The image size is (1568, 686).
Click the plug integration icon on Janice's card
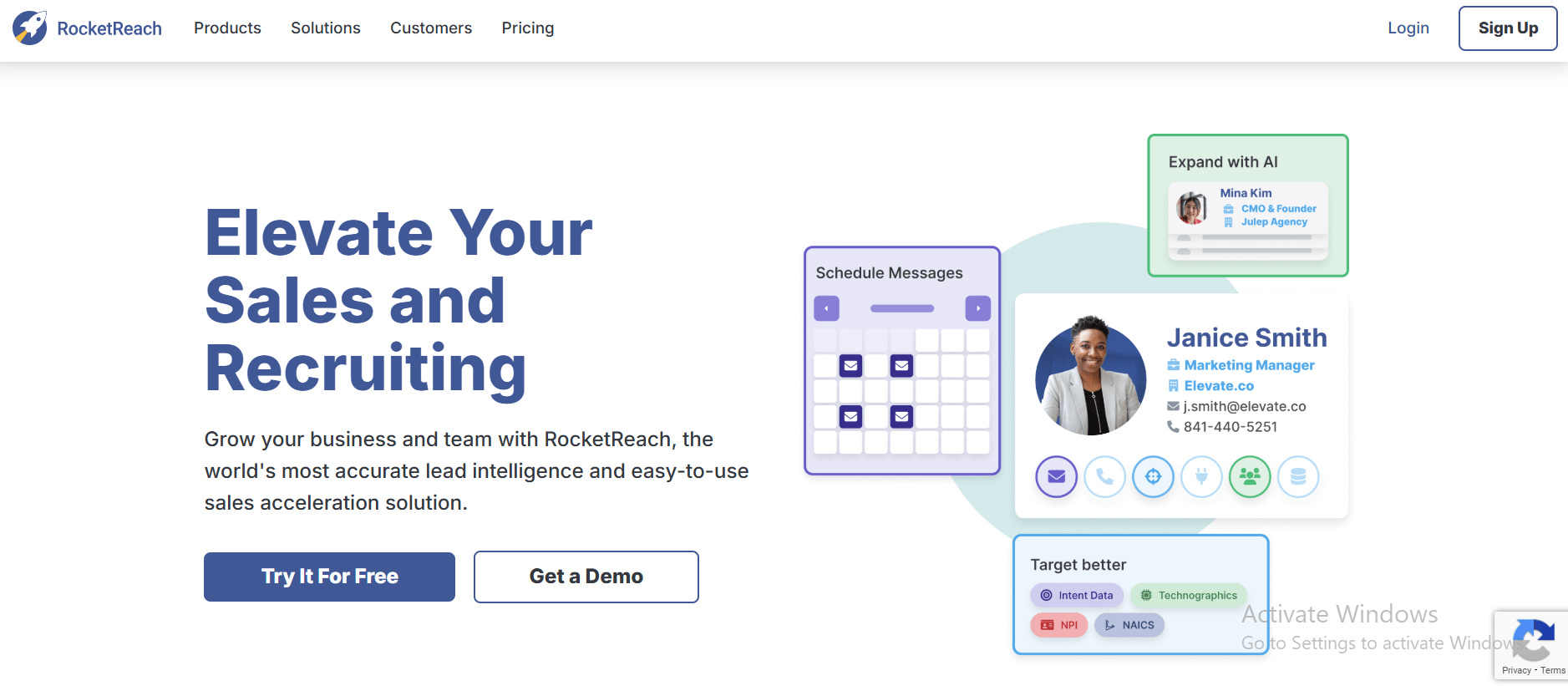coord(1202,477)
